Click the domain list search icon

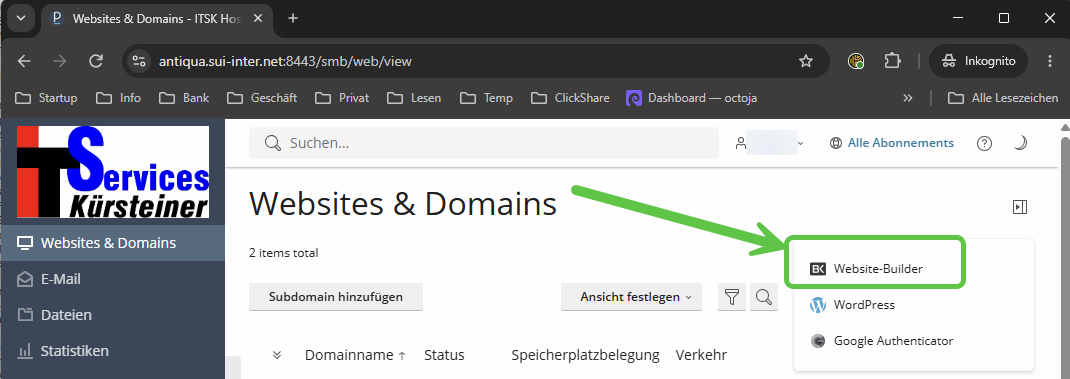tap(764, 297)
